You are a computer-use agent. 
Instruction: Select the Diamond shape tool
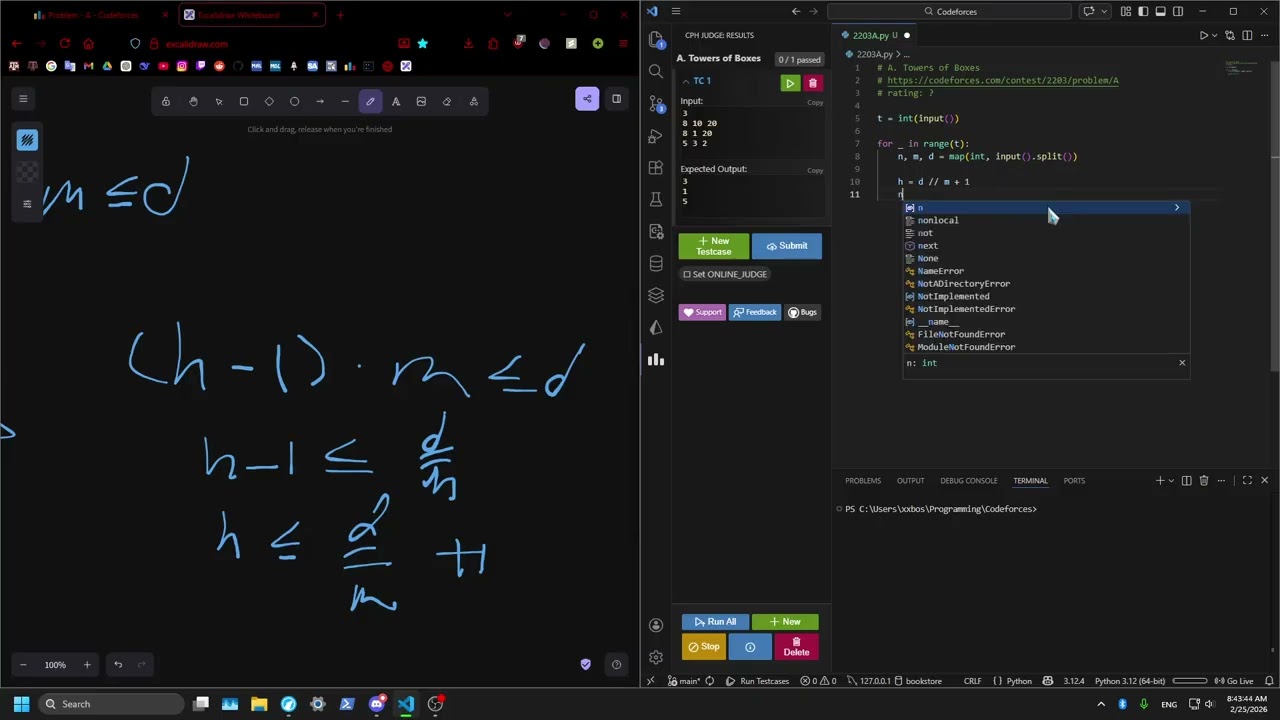click(x=269, y=101)
